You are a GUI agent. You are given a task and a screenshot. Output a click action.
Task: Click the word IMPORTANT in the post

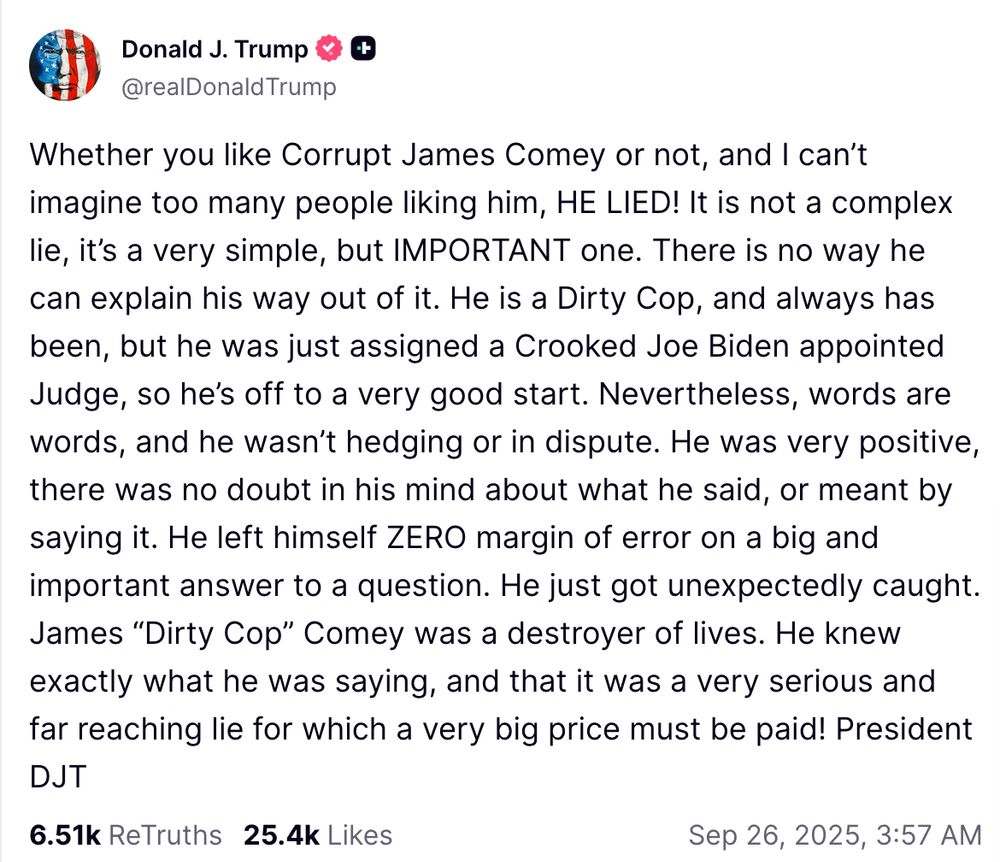coord(482,251)
